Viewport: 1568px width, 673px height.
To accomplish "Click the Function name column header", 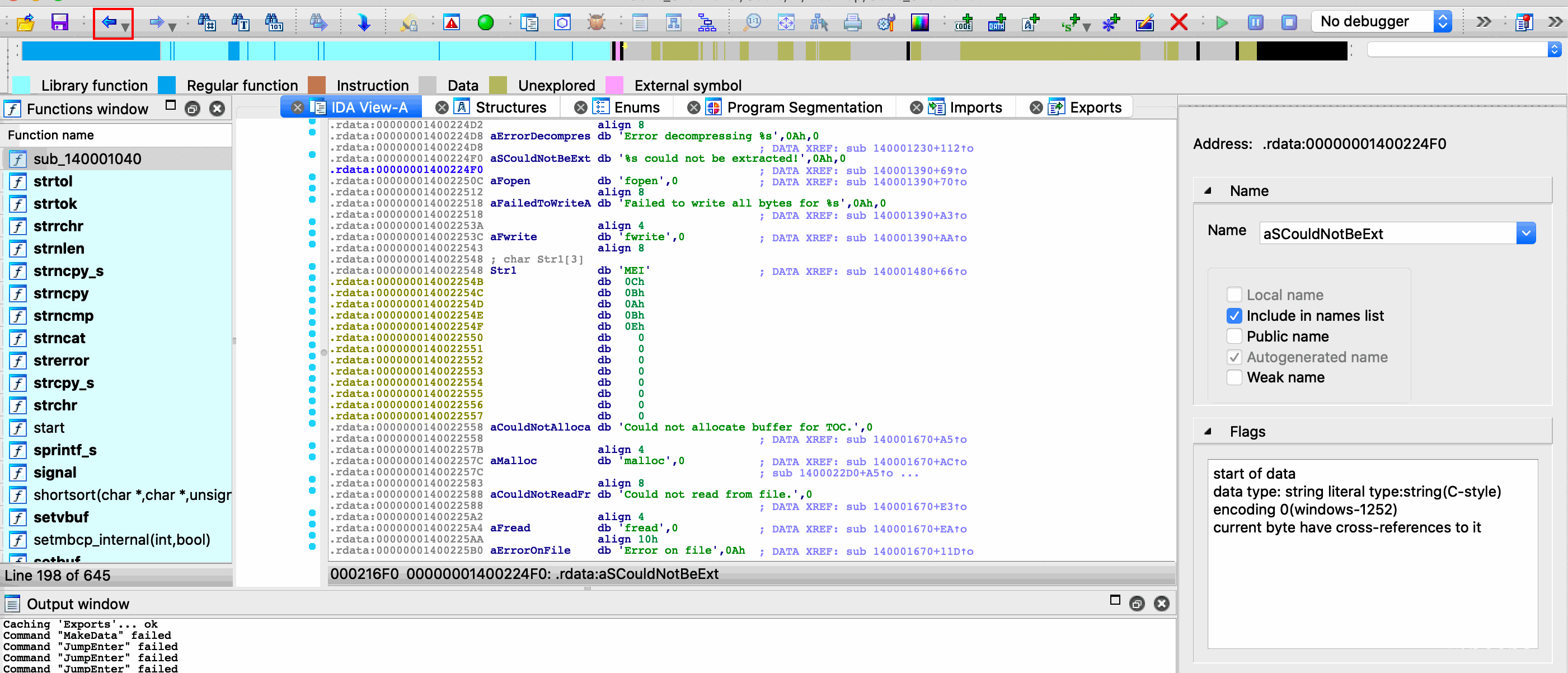I will point(118,135).
